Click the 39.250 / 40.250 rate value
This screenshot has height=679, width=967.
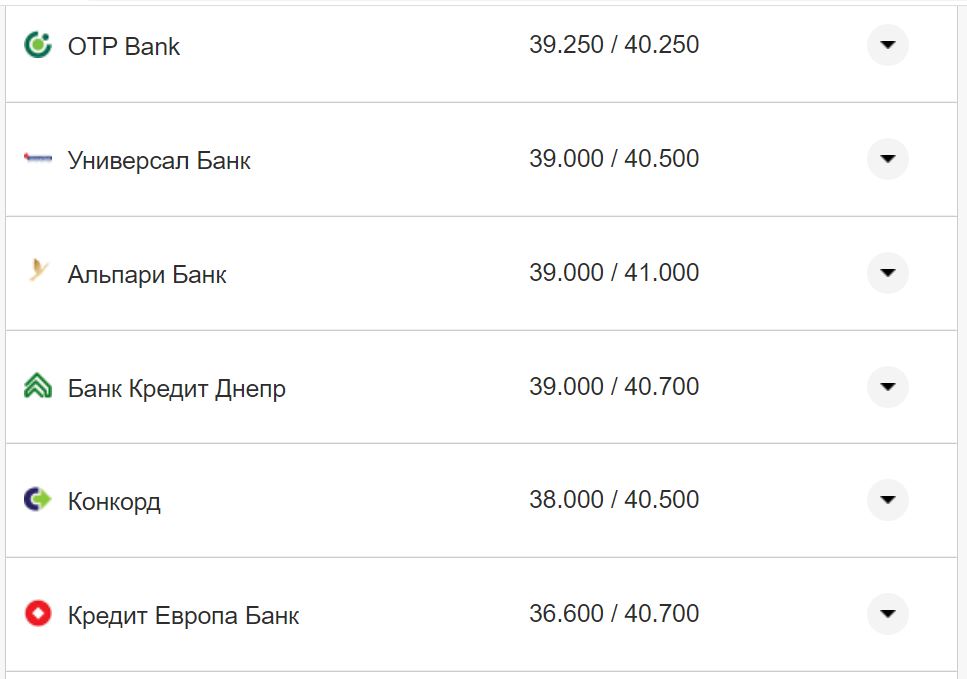coord(614,45)
